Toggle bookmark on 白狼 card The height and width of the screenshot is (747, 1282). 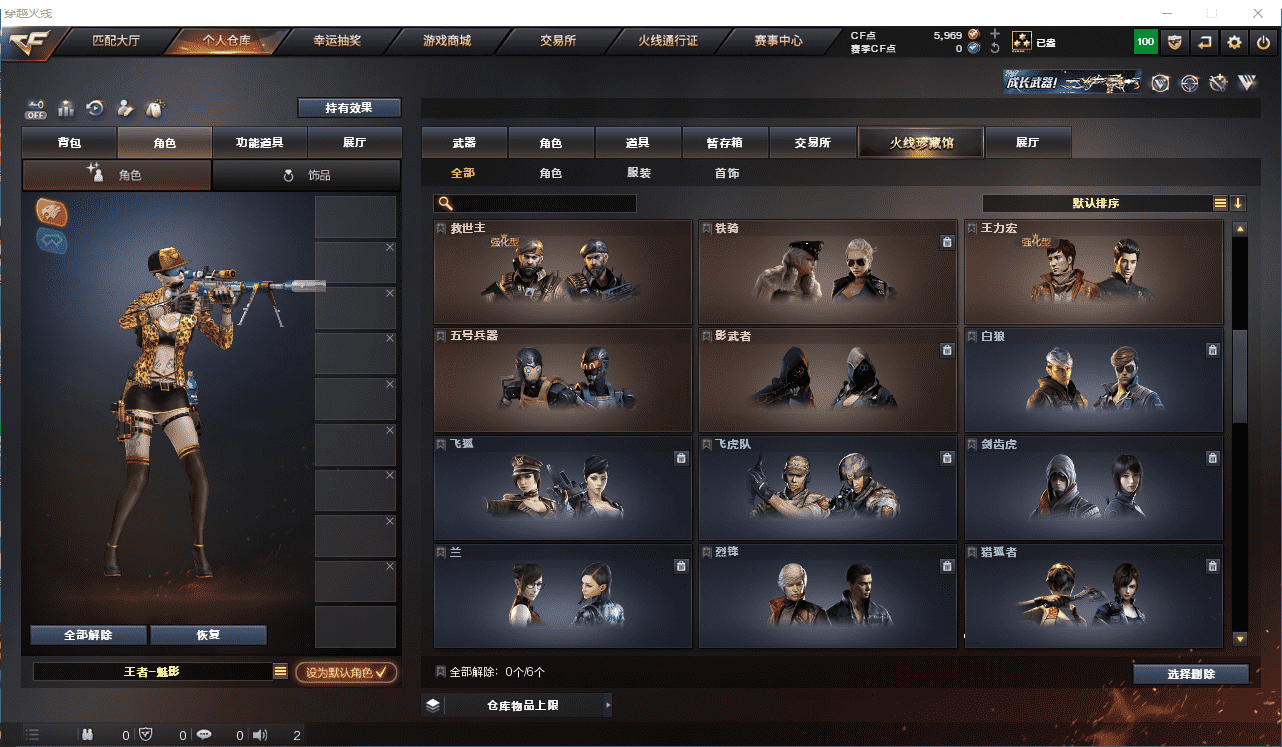point(973,336)
